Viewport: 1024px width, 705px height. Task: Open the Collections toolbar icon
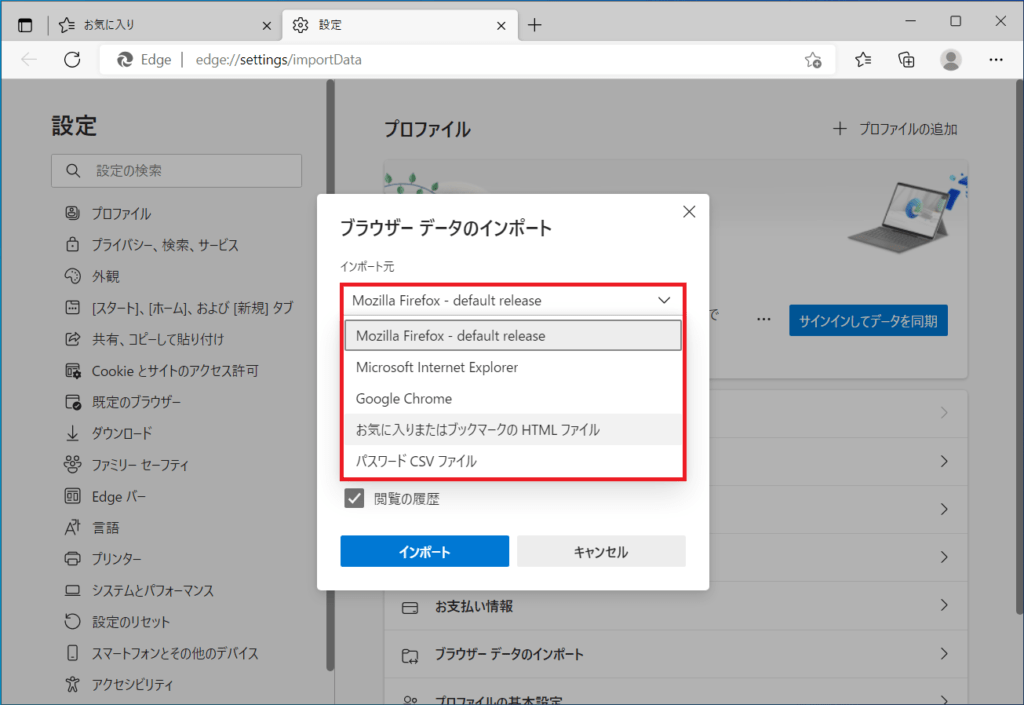tap(907, 60)
